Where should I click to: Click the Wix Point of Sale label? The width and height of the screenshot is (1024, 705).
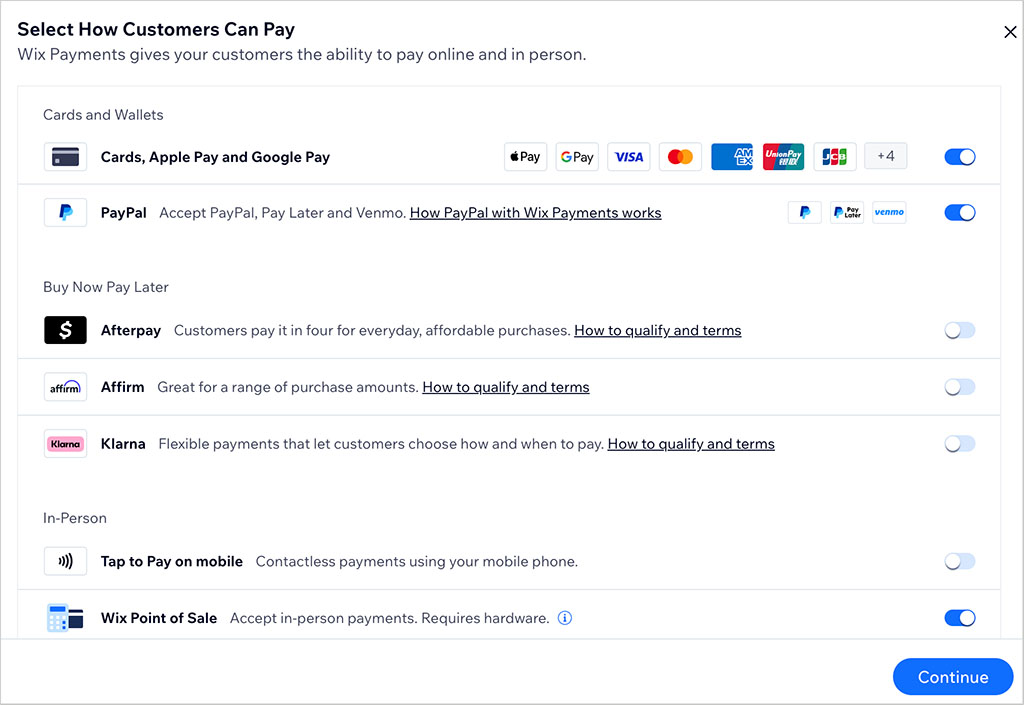(159, 618)
